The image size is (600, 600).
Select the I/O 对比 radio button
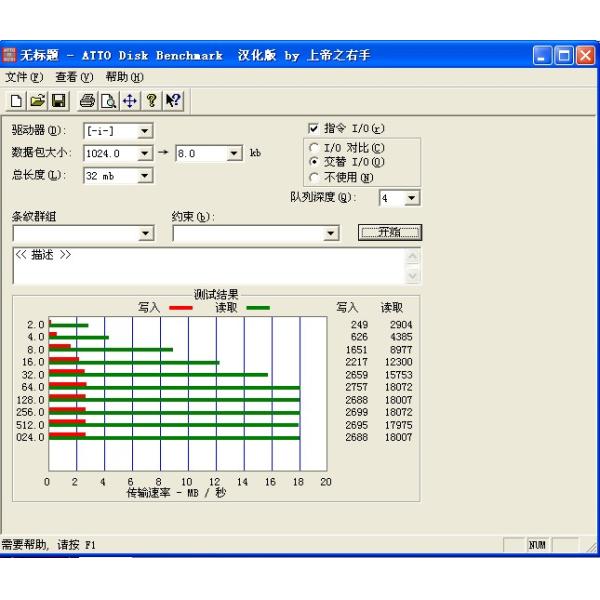pyautogui.click(x=314, y=148)
